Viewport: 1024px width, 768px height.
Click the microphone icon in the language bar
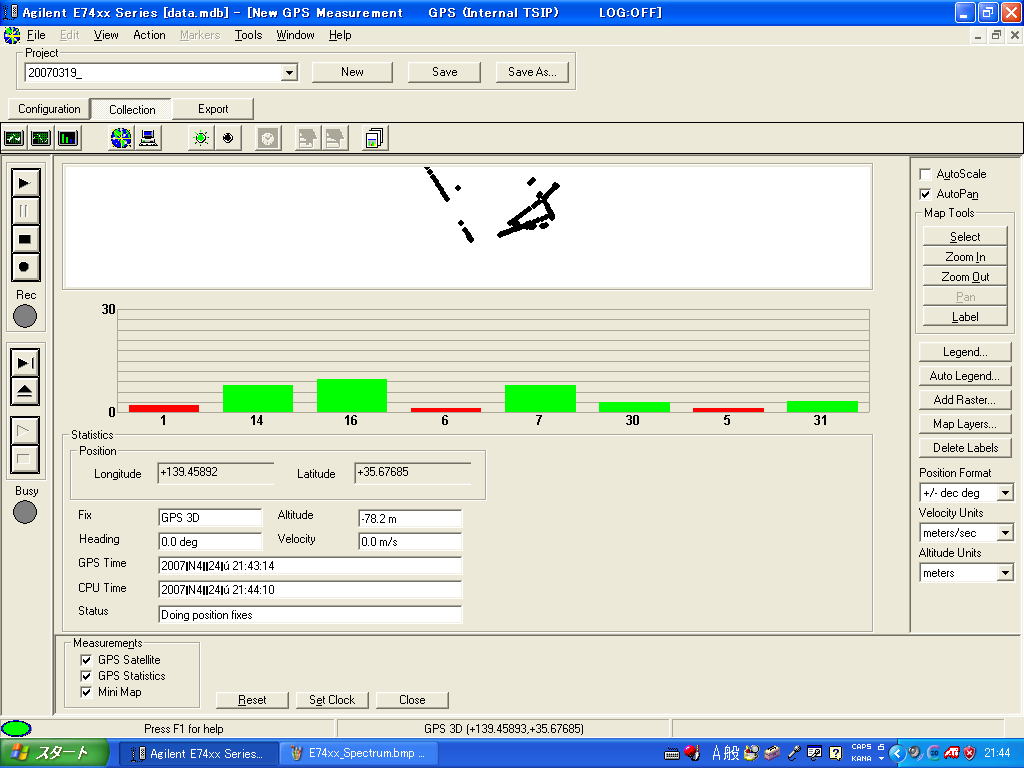tap(794, 753)
